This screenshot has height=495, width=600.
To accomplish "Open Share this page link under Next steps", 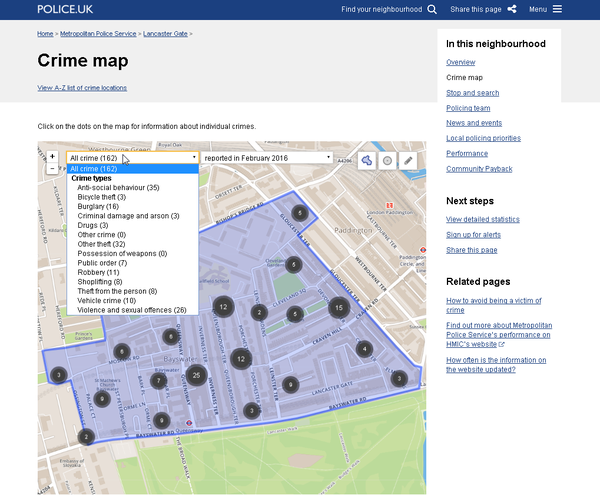I will tap(472, 250).
